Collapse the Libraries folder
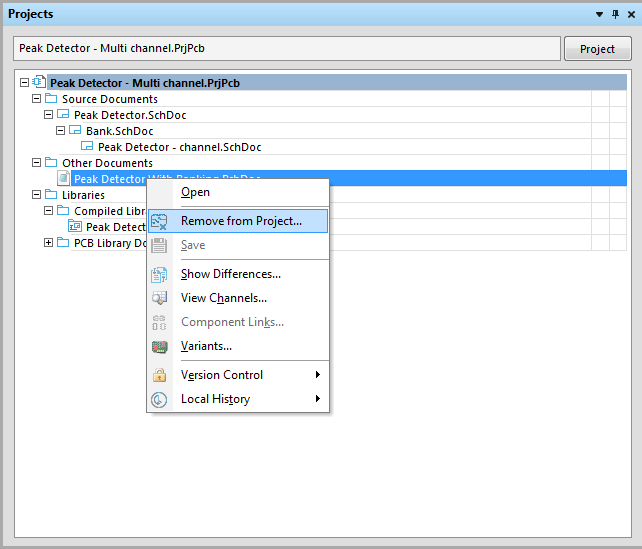Viewport: 642px width, 549px height. (x=37, y=195)
